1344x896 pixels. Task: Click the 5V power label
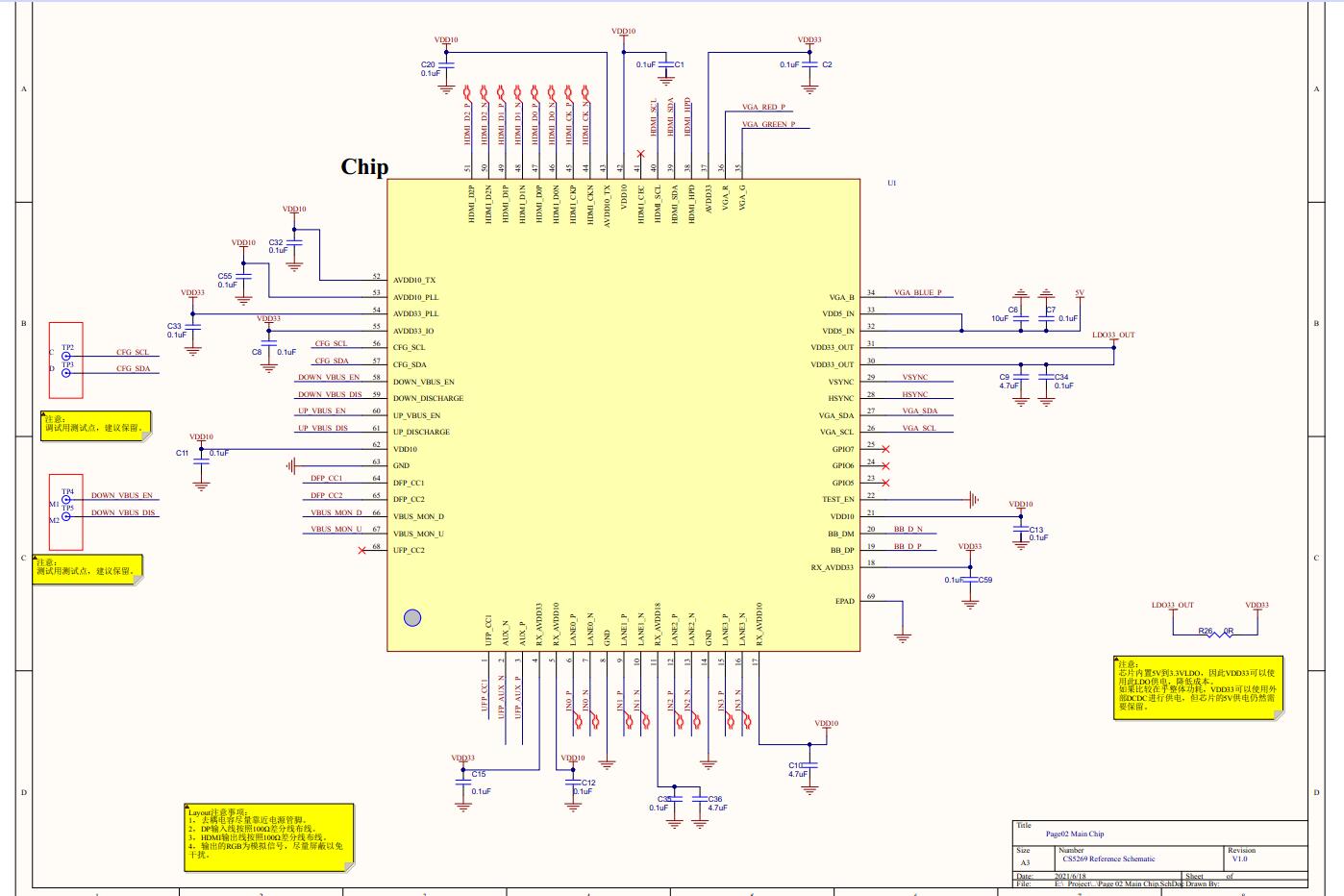(1080, 293)
